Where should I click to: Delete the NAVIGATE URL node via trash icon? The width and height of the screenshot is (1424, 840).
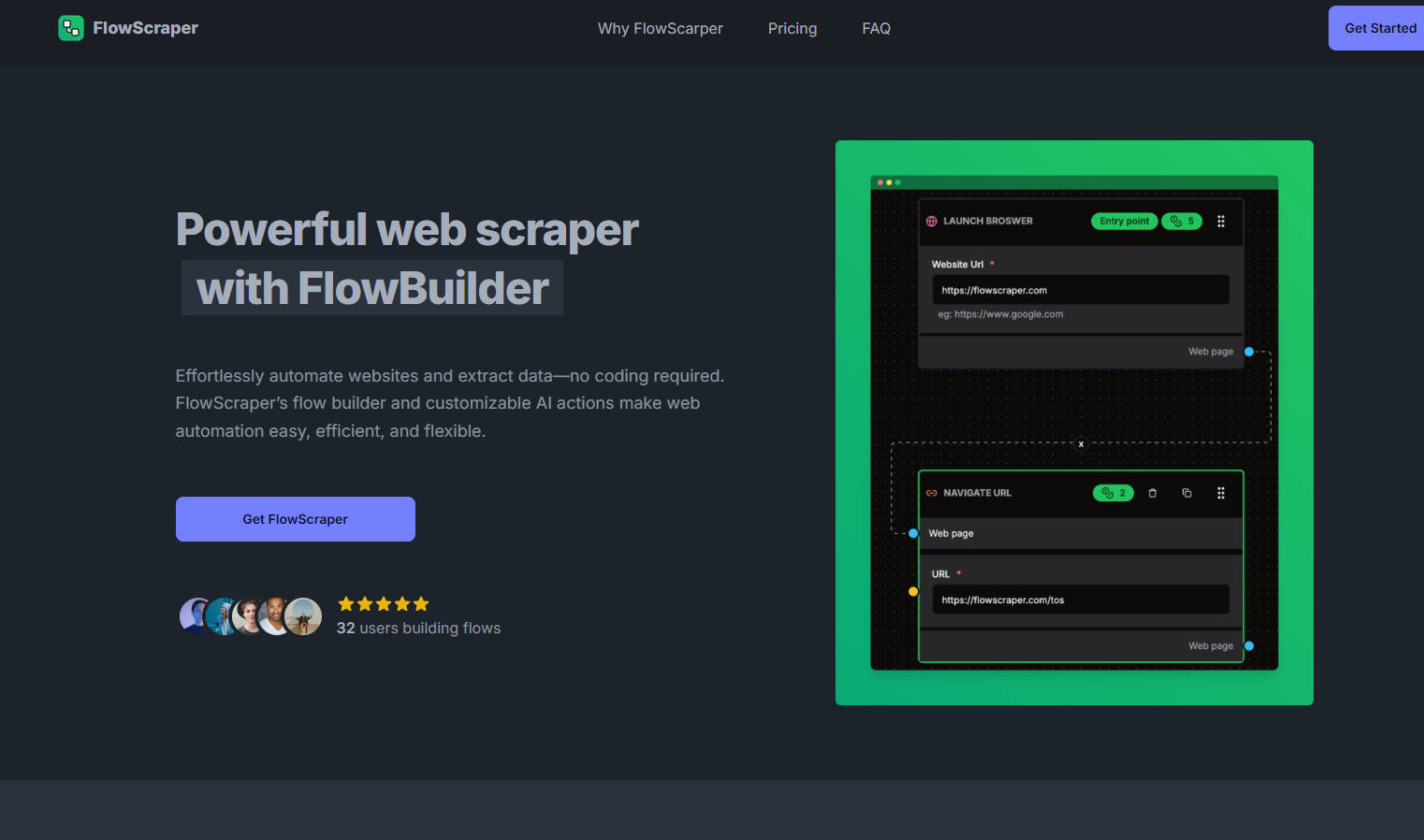[x=1152, y=493]
